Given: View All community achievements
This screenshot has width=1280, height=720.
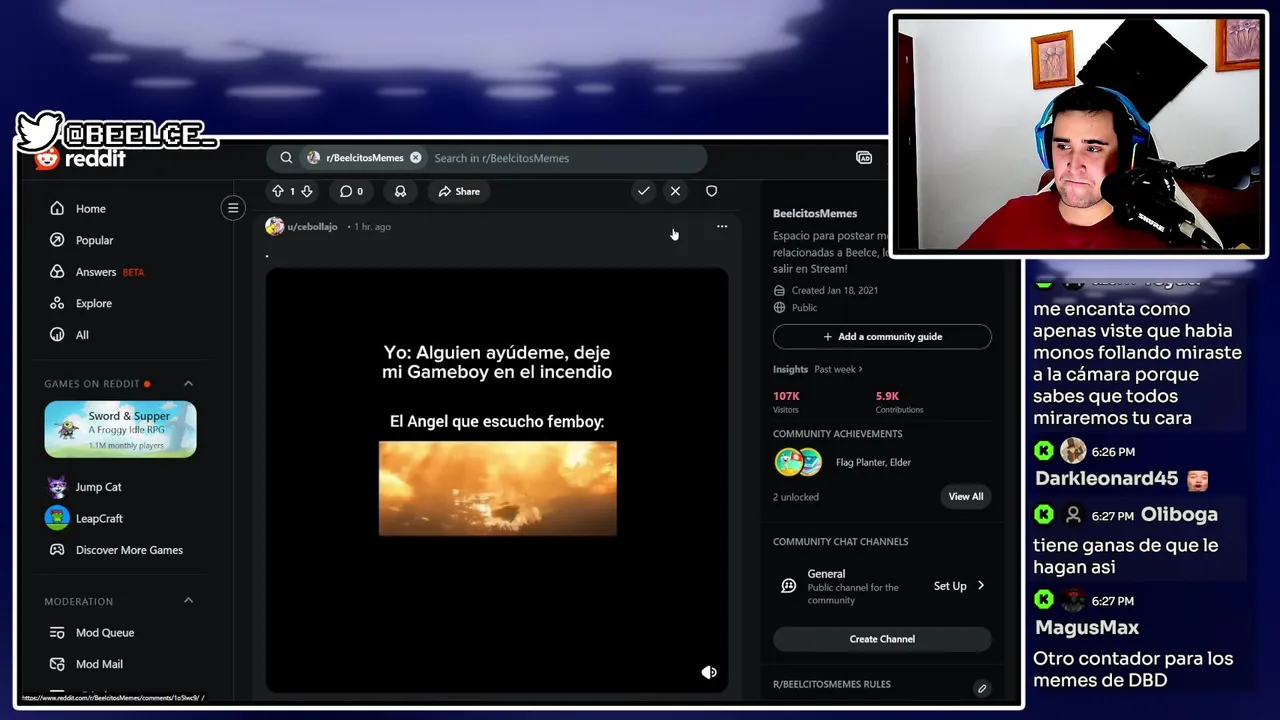Looking at the screenshot, I should pos(966,497).
